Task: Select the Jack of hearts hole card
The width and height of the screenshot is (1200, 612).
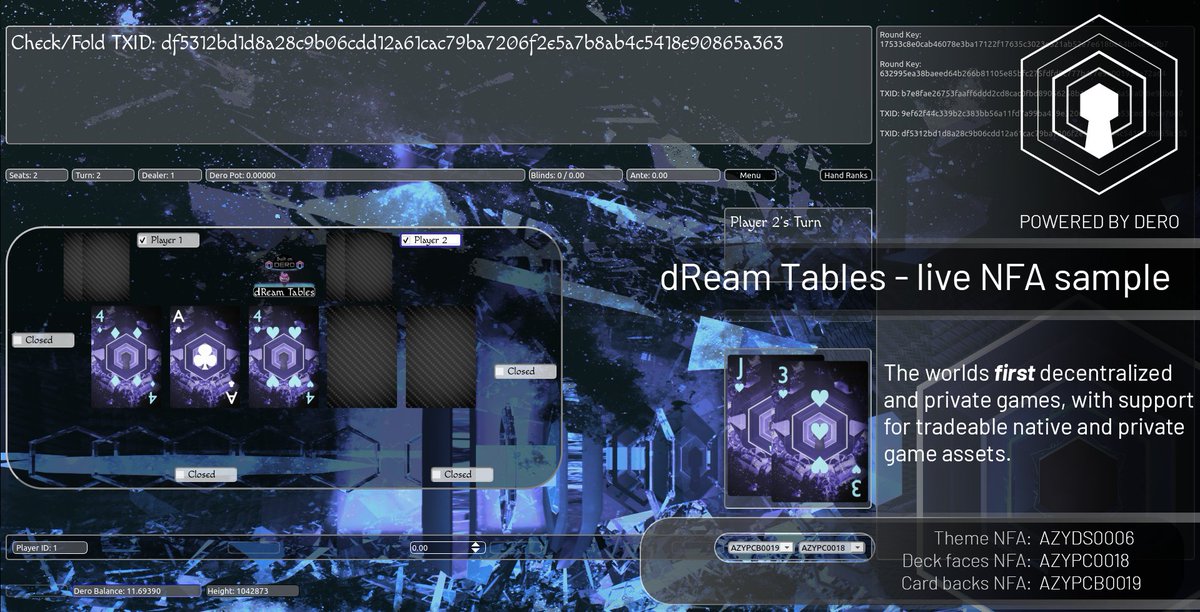Action: click(749, 427)
